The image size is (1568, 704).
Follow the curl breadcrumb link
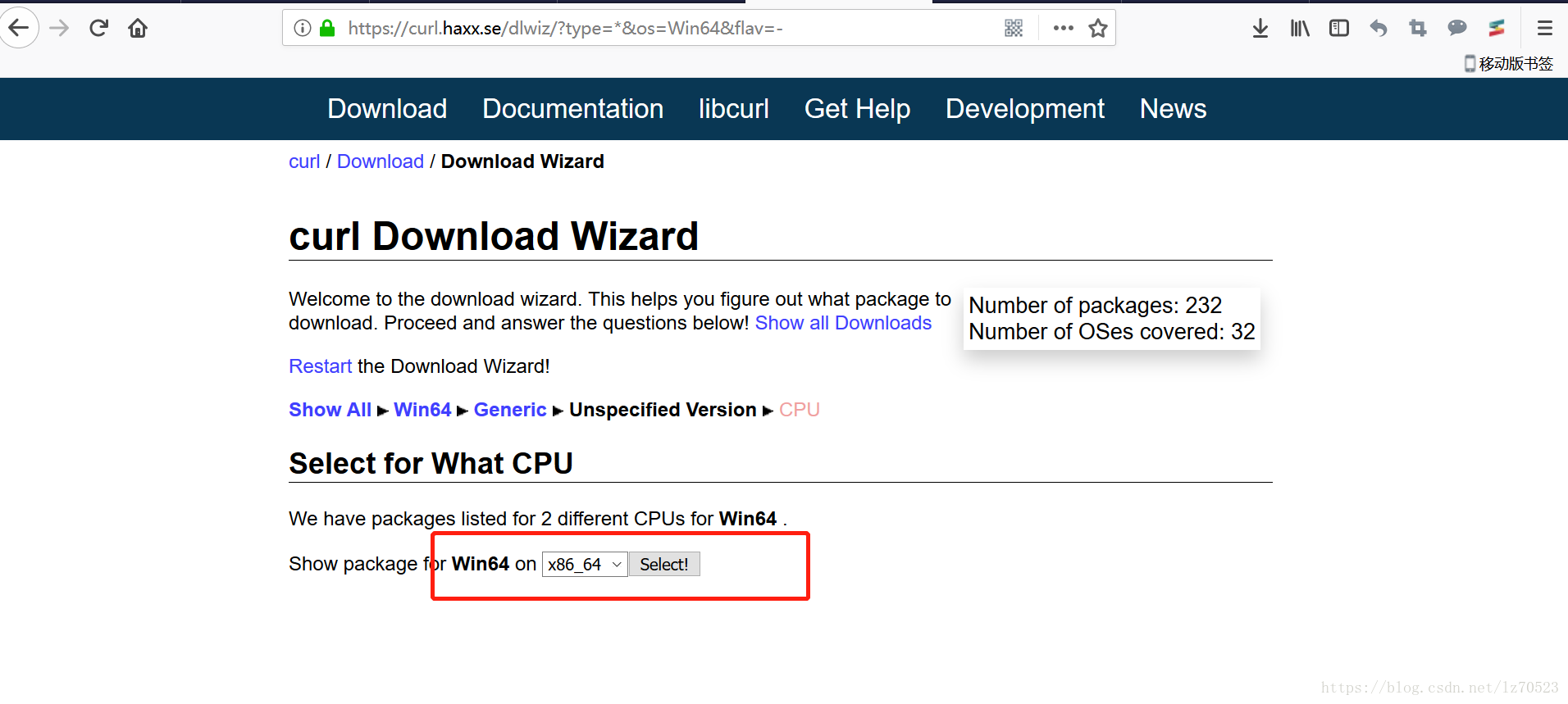click(x=304, y=161)
